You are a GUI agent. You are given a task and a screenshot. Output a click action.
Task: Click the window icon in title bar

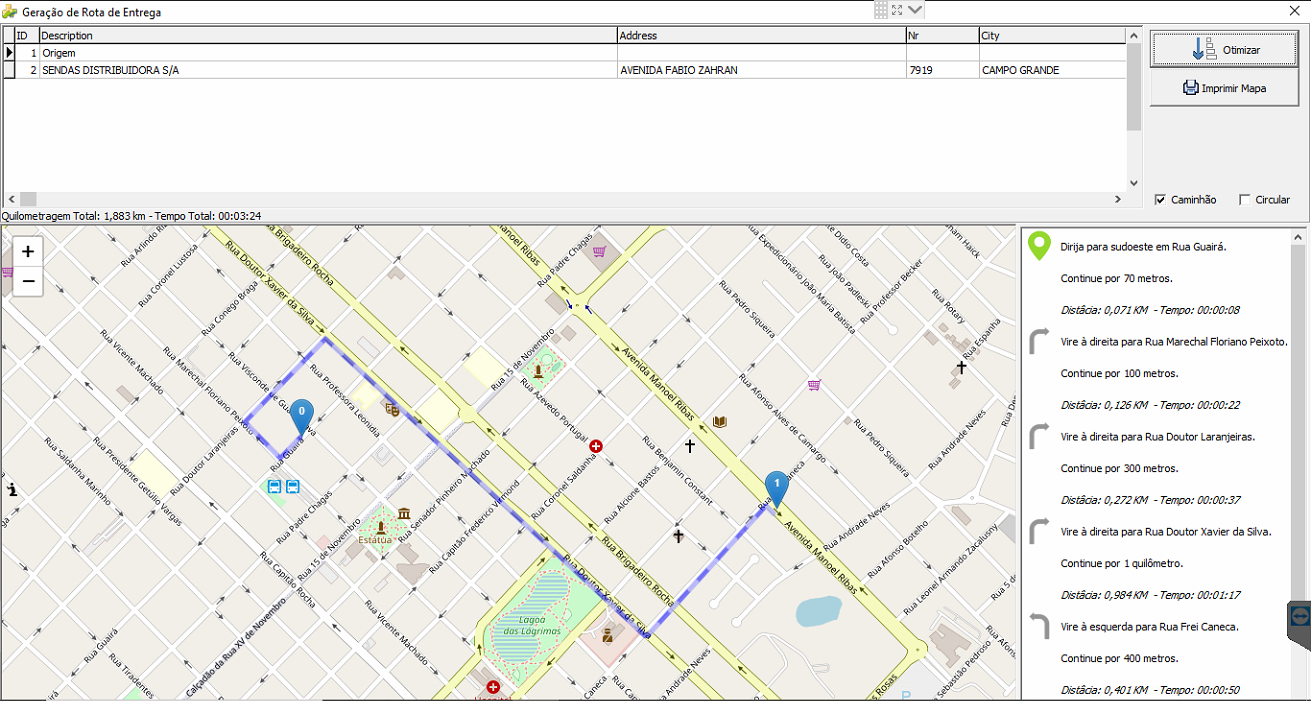[10, 12]
